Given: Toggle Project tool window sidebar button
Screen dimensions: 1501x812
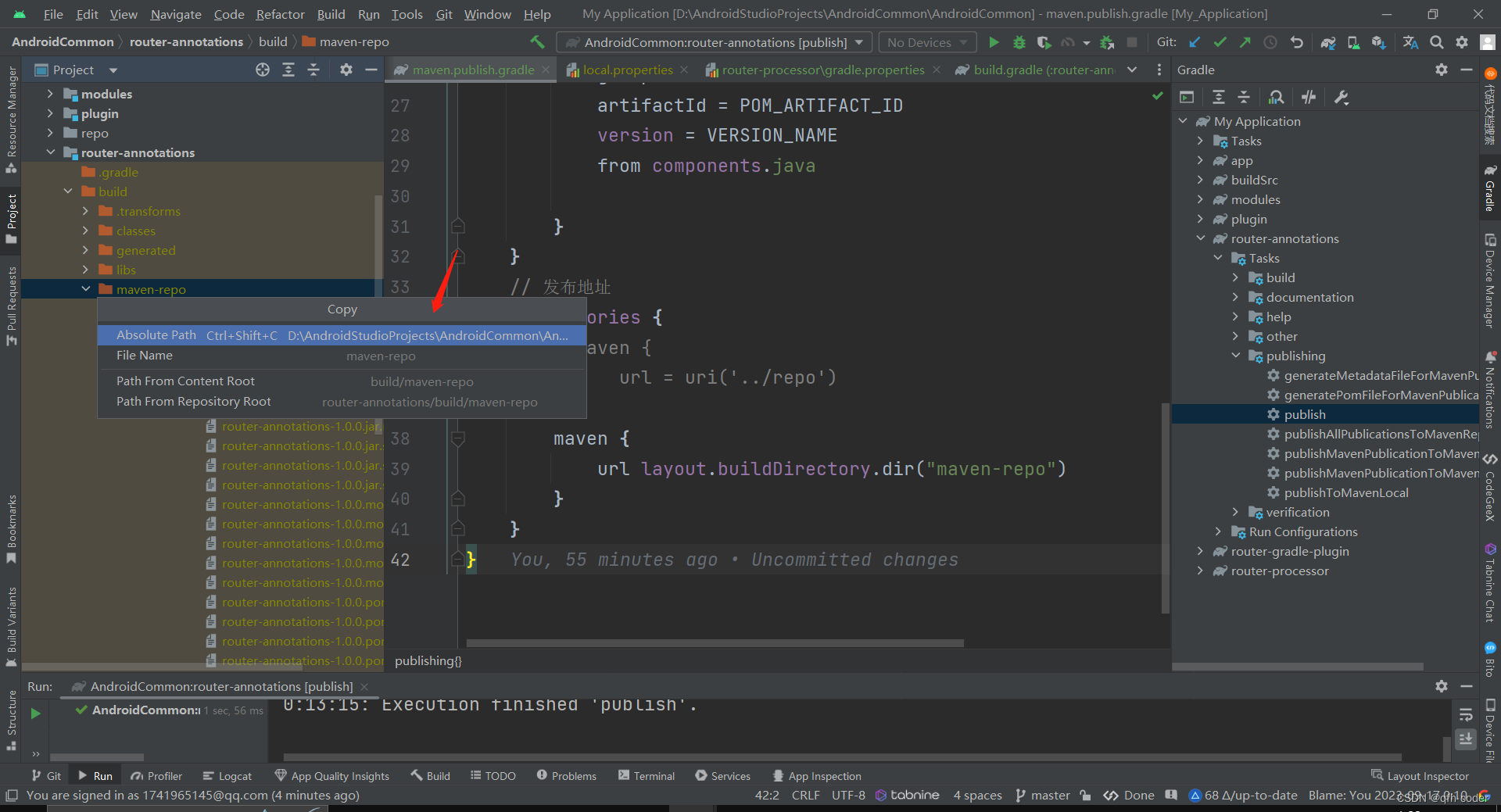Looking at the screenshot, I should [x=12, y=220].
